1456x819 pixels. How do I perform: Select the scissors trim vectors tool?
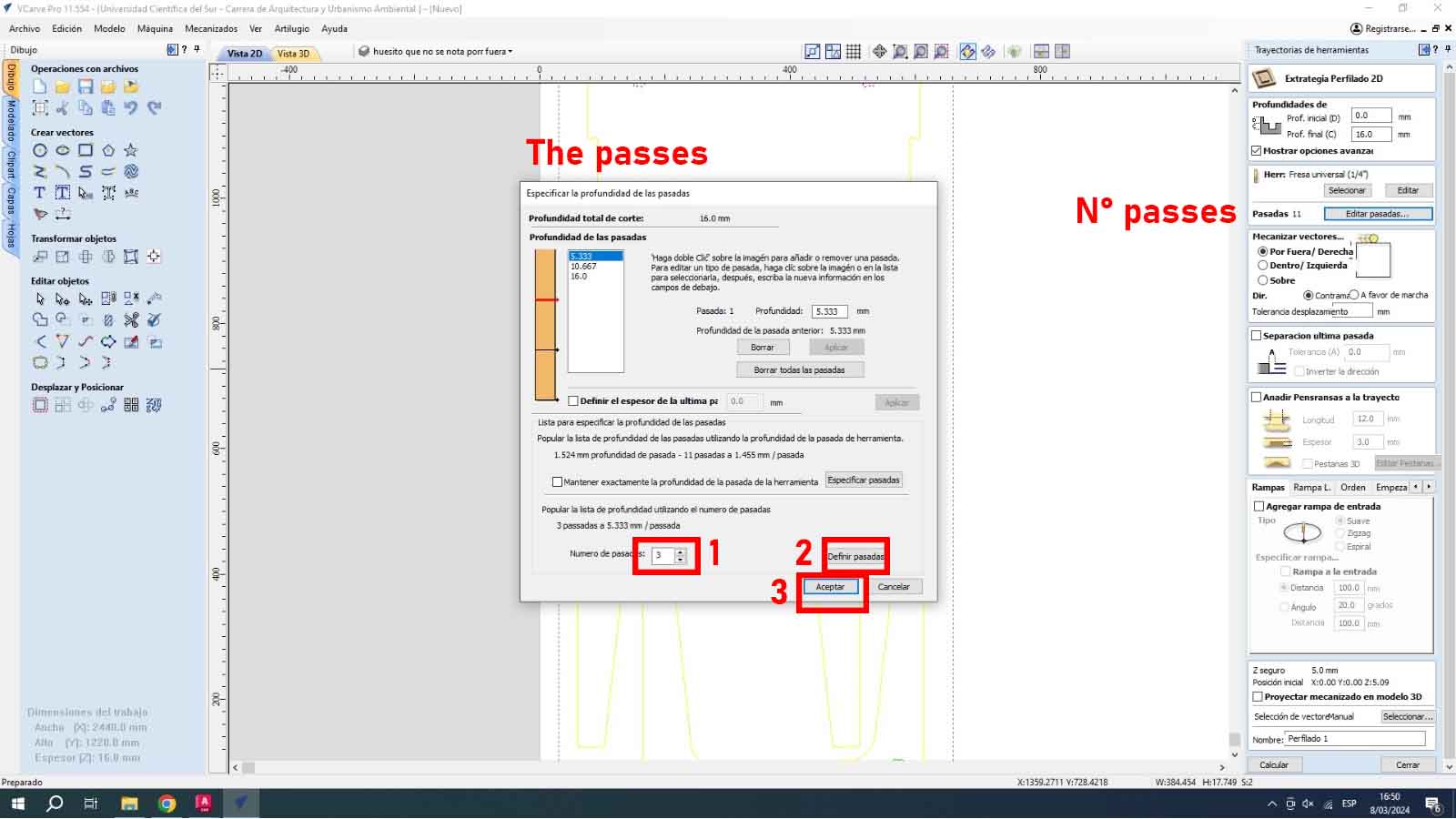(x=131, y=319)
